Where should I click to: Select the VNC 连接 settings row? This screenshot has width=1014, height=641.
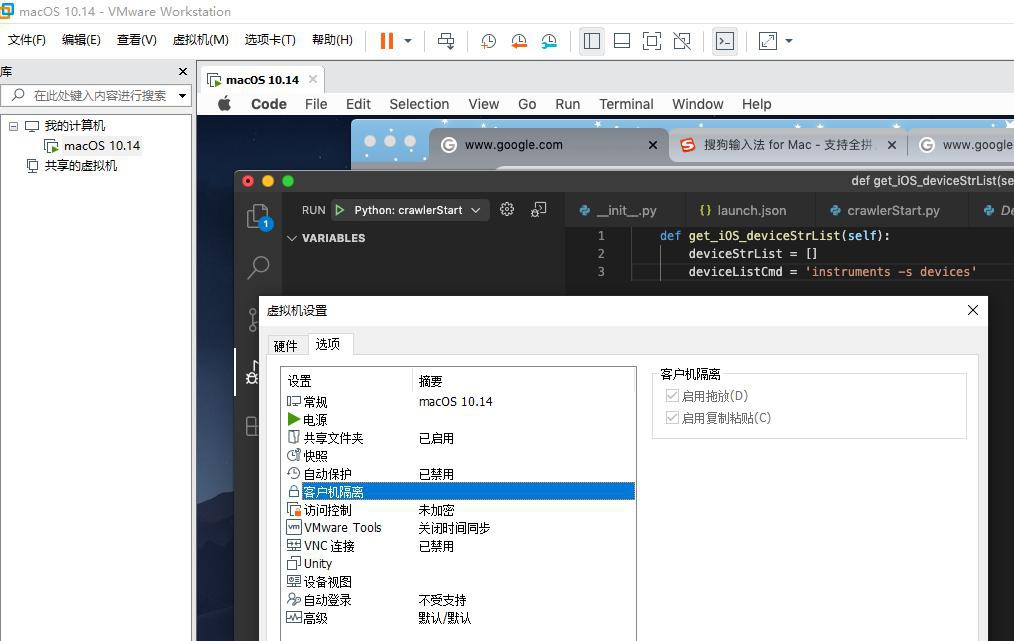click(x=459, y=546)
